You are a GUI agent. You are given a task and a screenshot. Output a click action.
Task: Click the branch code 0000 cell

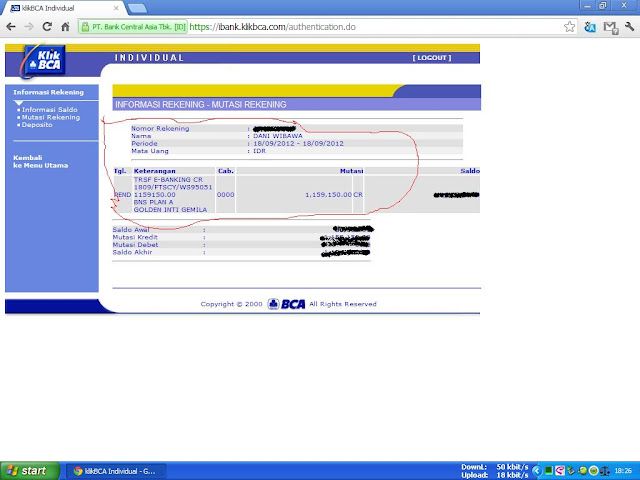click(226, 195)
